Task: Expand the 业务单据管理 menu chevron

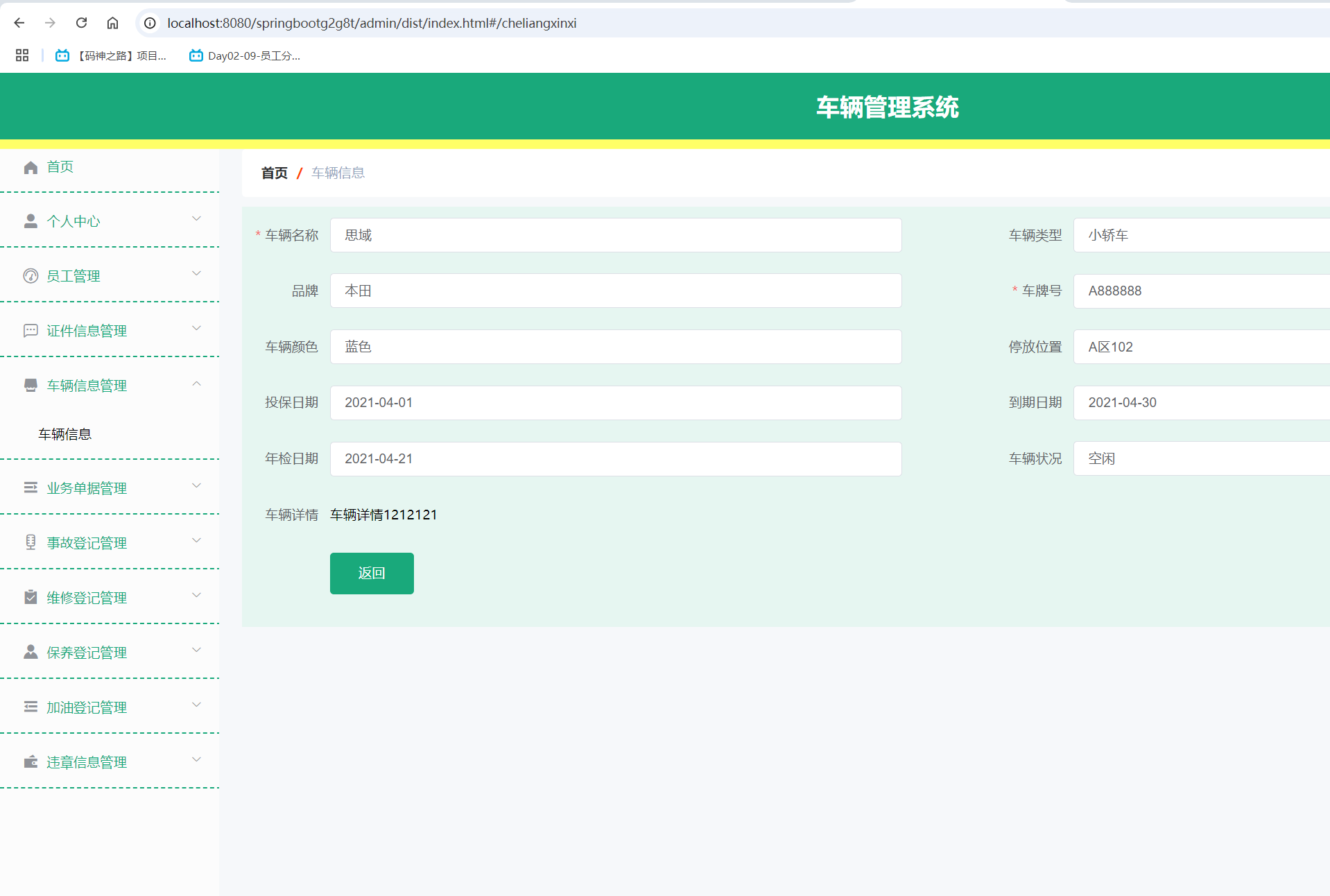Action: (x=196, y=486)
